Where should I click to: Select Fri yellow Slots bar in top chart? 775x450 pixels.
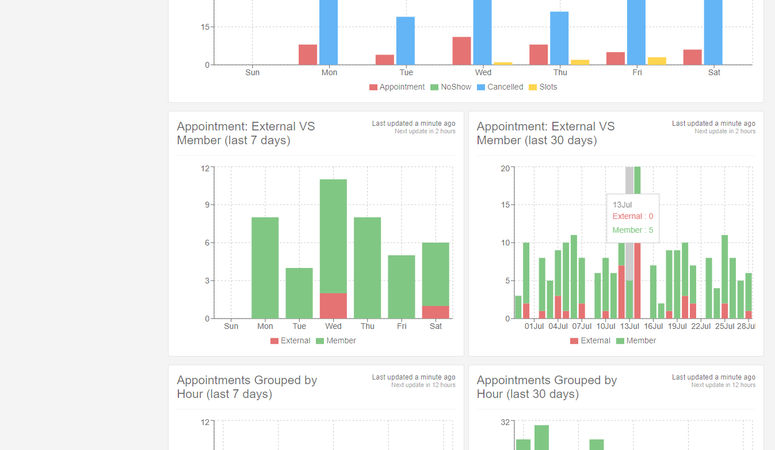point(657,61)
